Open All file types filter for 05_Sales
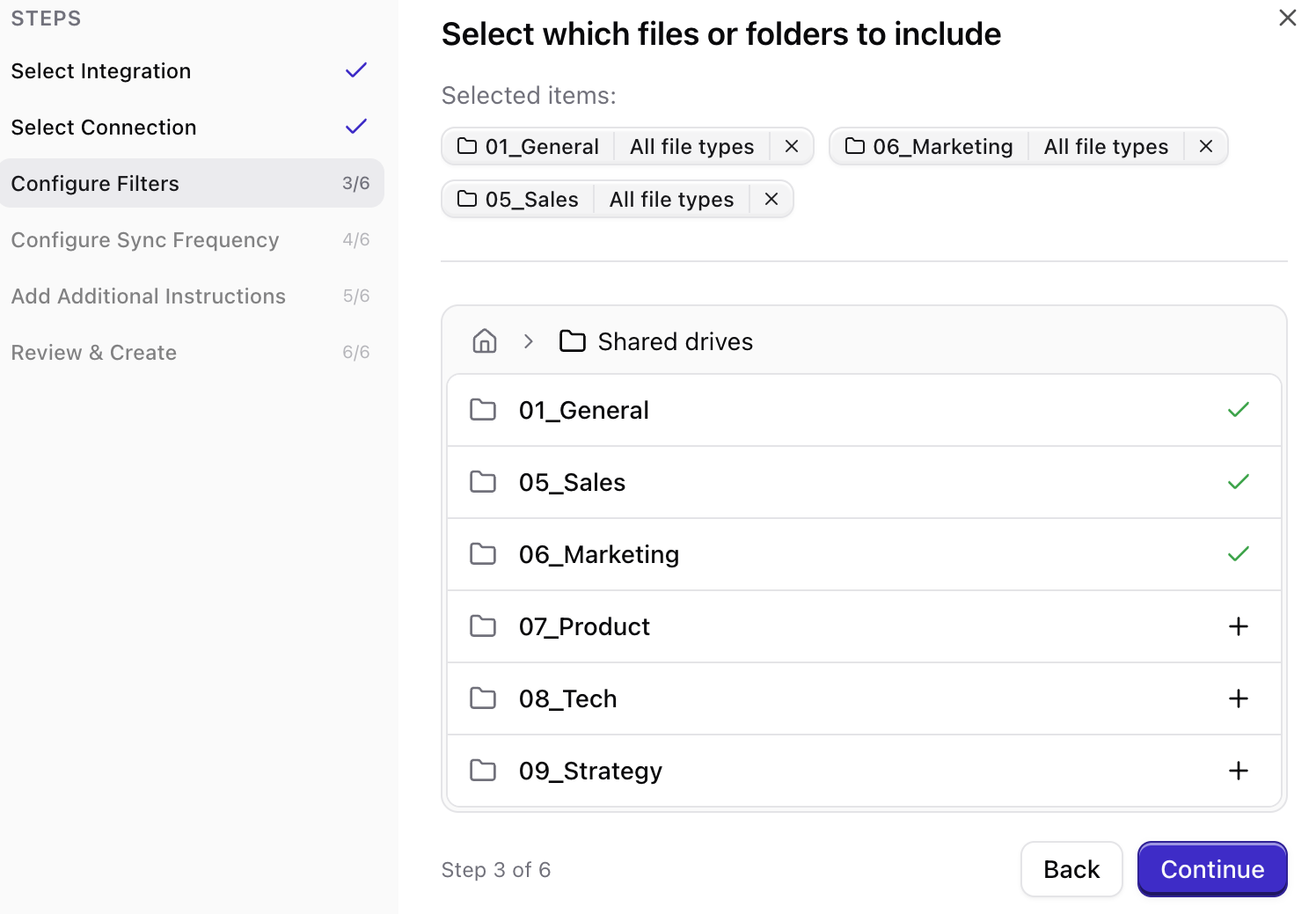The image size is (1316, 914). click(671, 199)
